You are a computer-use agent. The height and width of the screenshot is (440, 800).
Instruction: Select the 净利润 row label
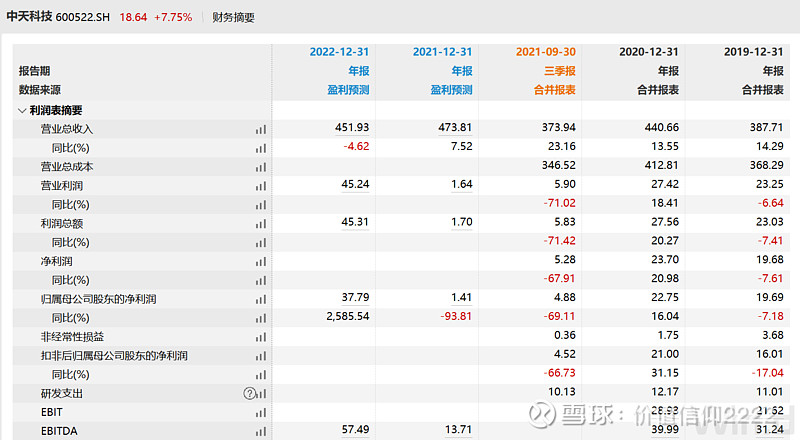pyautogui.click(x=57, y=262)
